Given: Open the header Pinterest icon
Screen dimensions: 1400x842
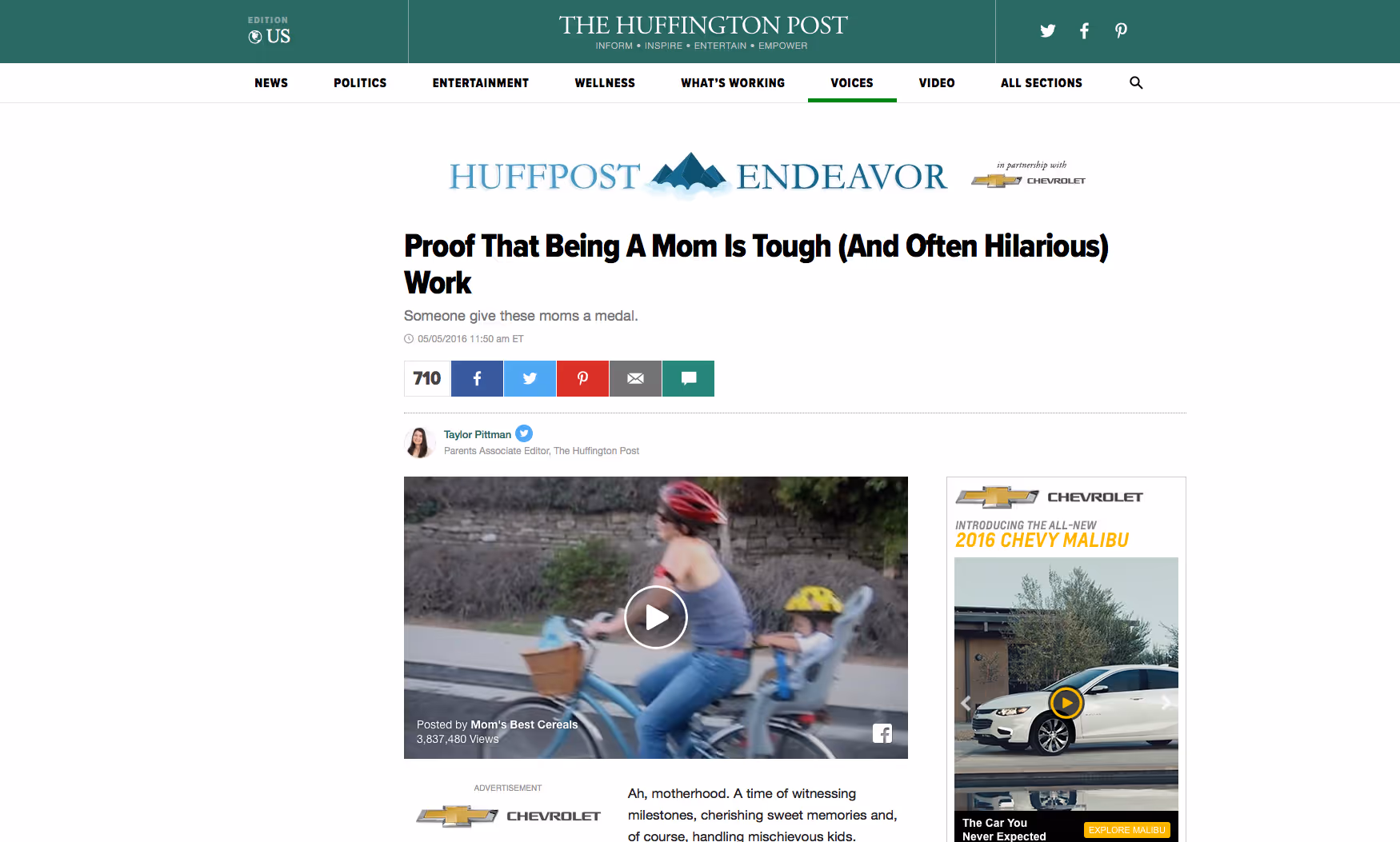Looking at the screenshot, I should [x=1121, y=31].
